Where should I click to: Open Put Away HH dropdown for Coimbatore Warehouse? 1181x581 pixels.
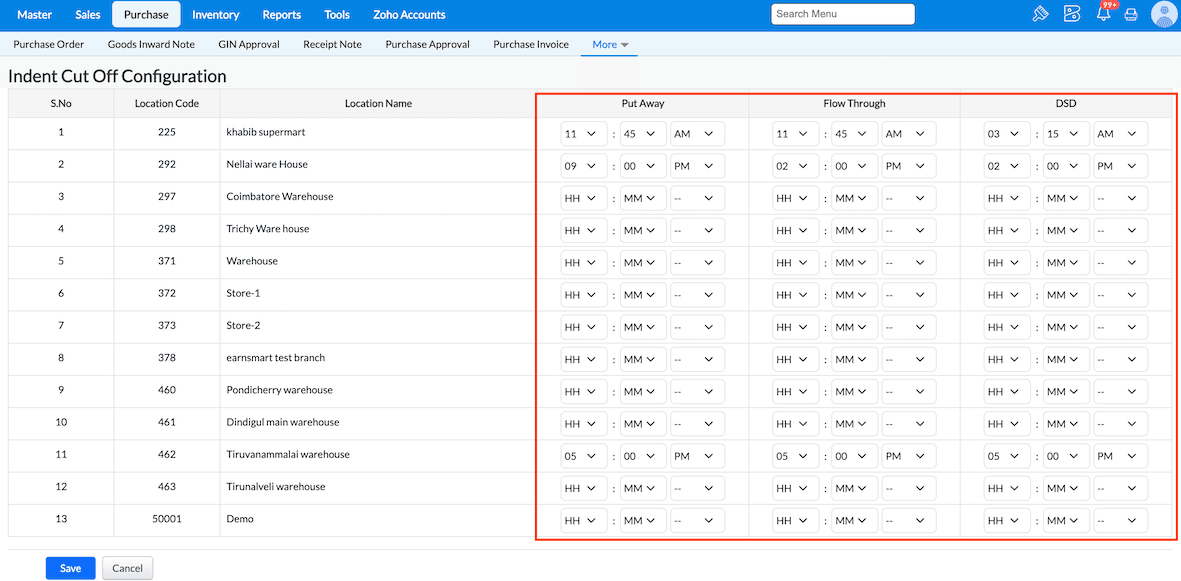pyautogui.click(x=584, y=199)
